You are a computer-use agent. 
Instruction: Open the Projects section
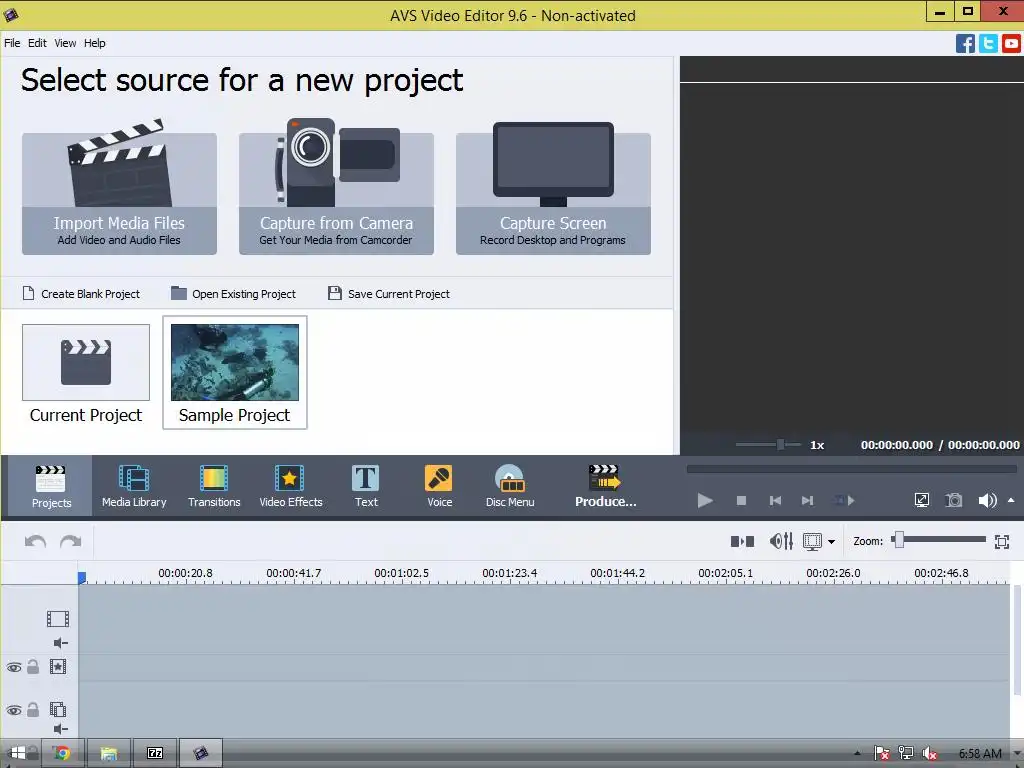click(51, 487)
